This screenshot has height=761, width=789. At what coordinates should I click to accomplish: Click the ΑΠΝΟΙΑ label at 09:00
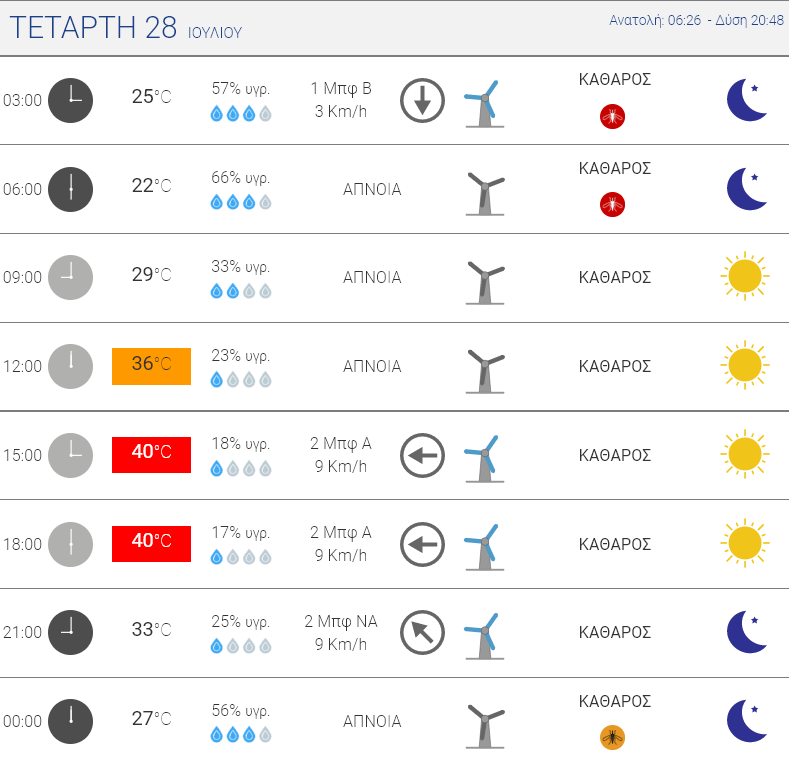pyautogui.click(x=372, y=278)
